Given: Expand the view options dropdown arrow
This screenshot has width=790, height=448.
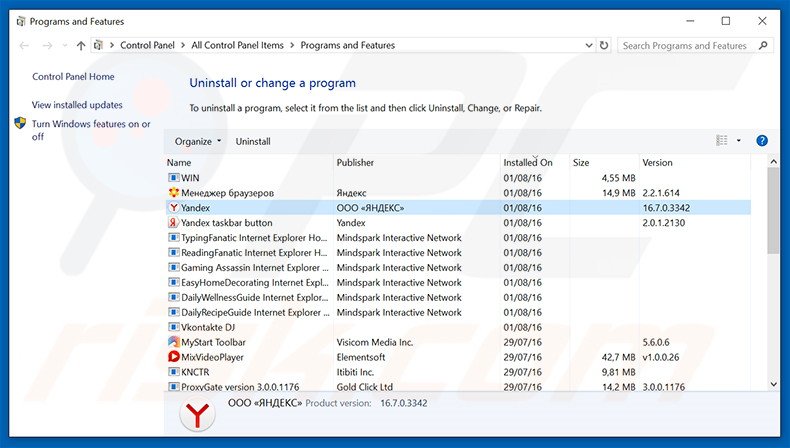Looking at the screenshot, I should tap(739, 141).
